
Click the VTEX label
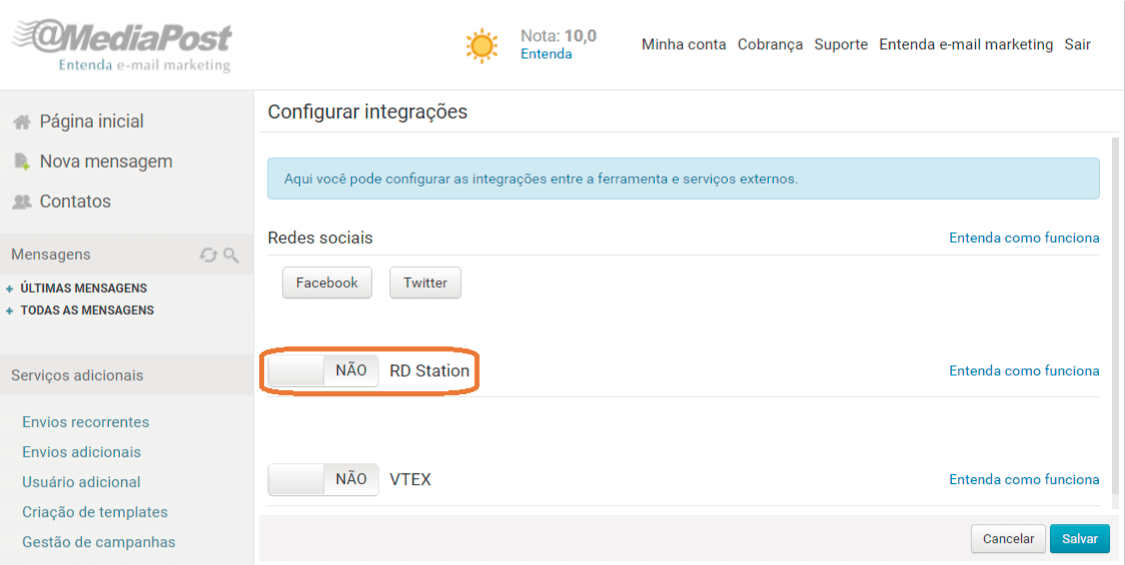[x=410, y=480]
